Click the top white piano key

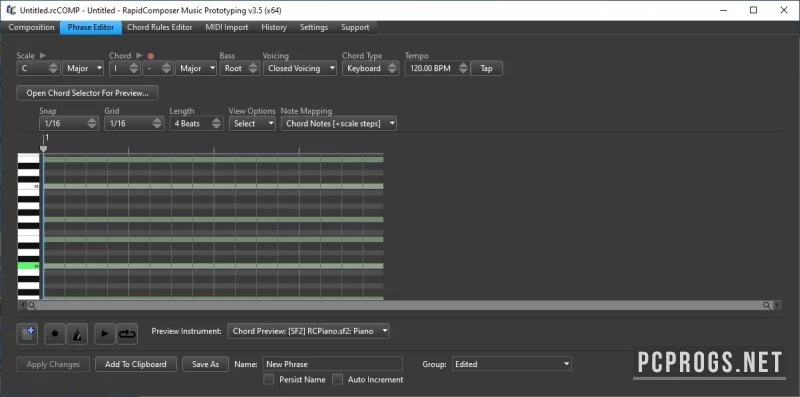click(x=29, y=158)
